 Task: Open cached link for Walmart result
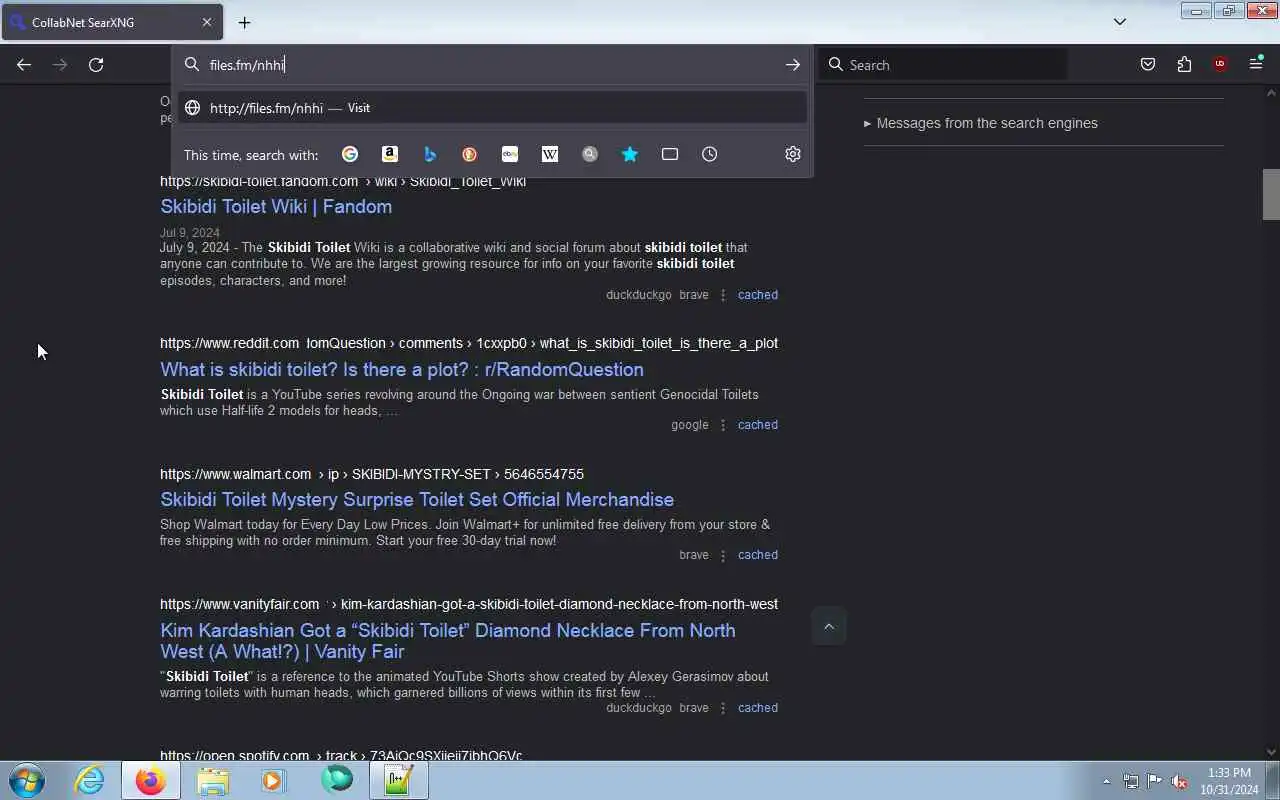point(758,555)
